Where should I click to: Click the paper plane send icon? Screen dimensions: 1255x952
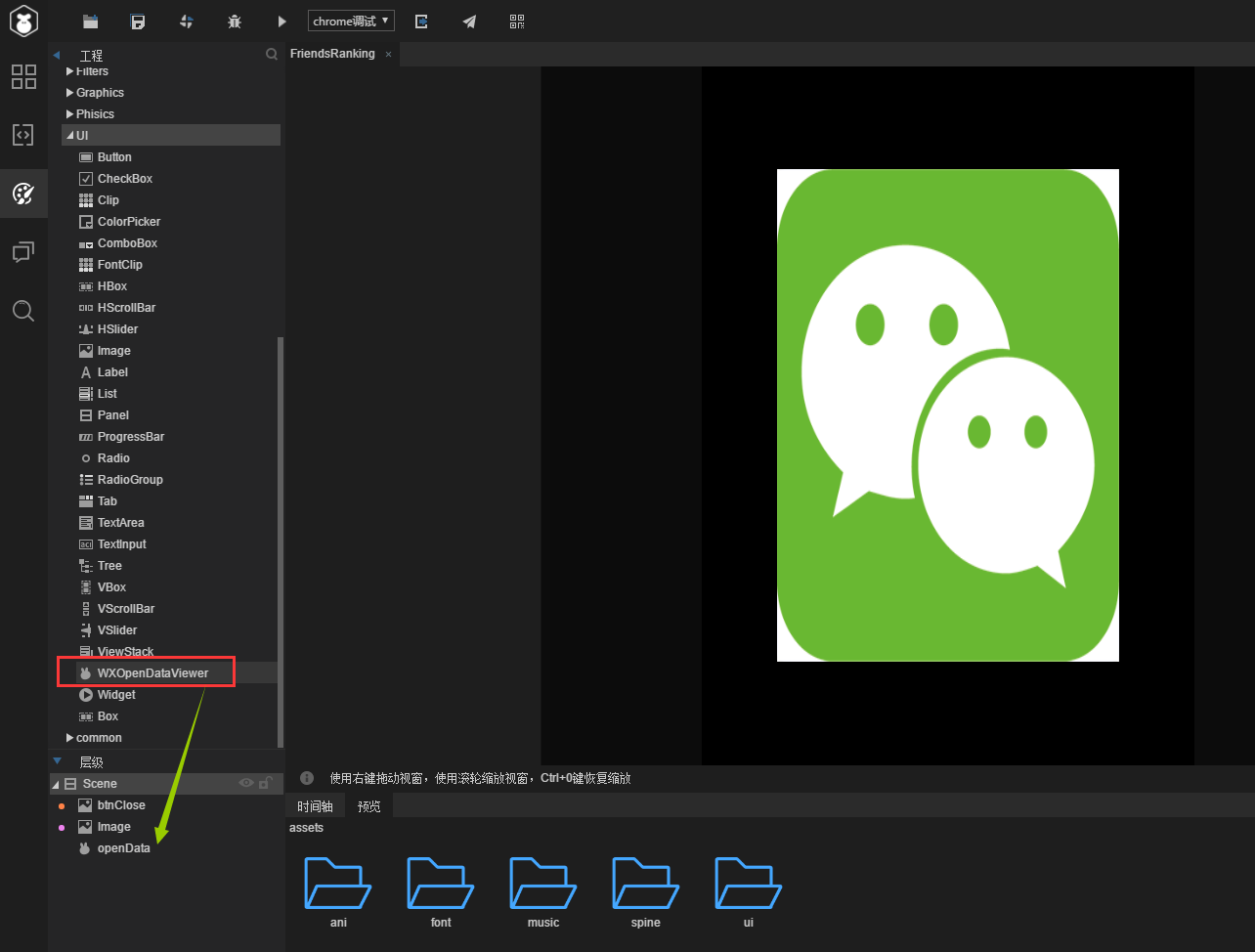pos(469,21)
